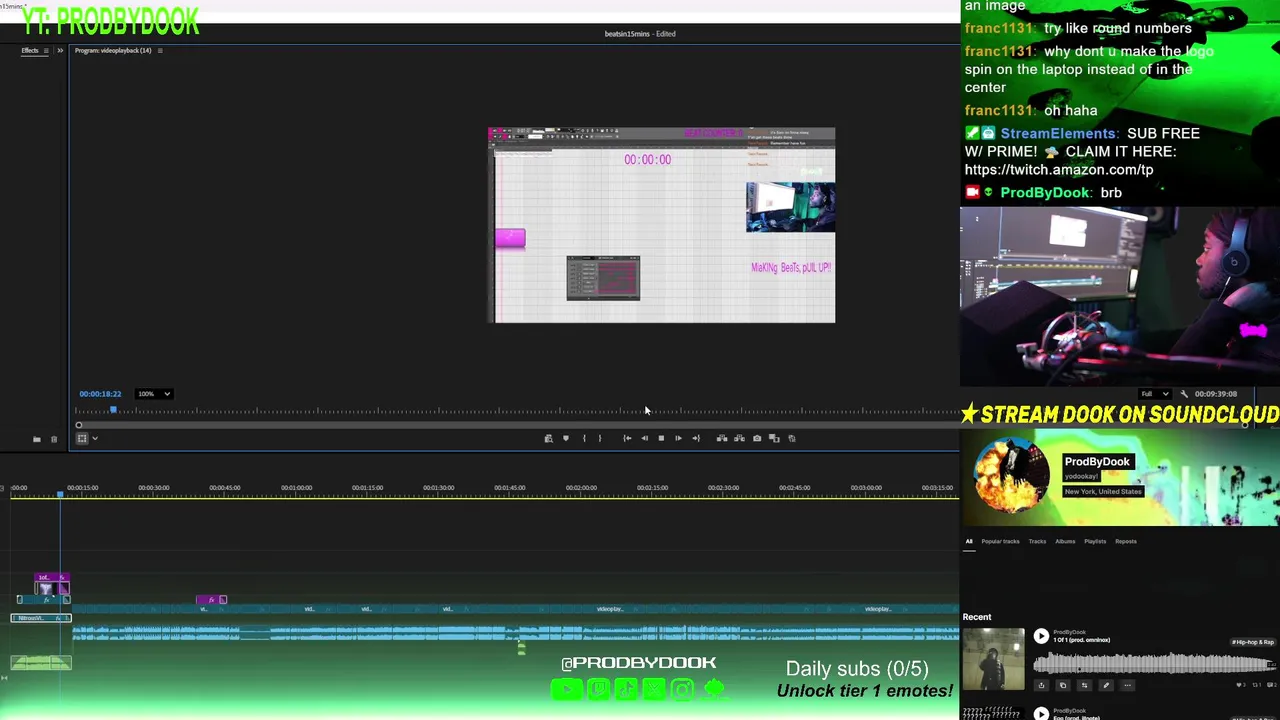1280x720 pixels.
Task: Like the '1 Of 1' track with heart icon
Action: tap(1241, 685)
